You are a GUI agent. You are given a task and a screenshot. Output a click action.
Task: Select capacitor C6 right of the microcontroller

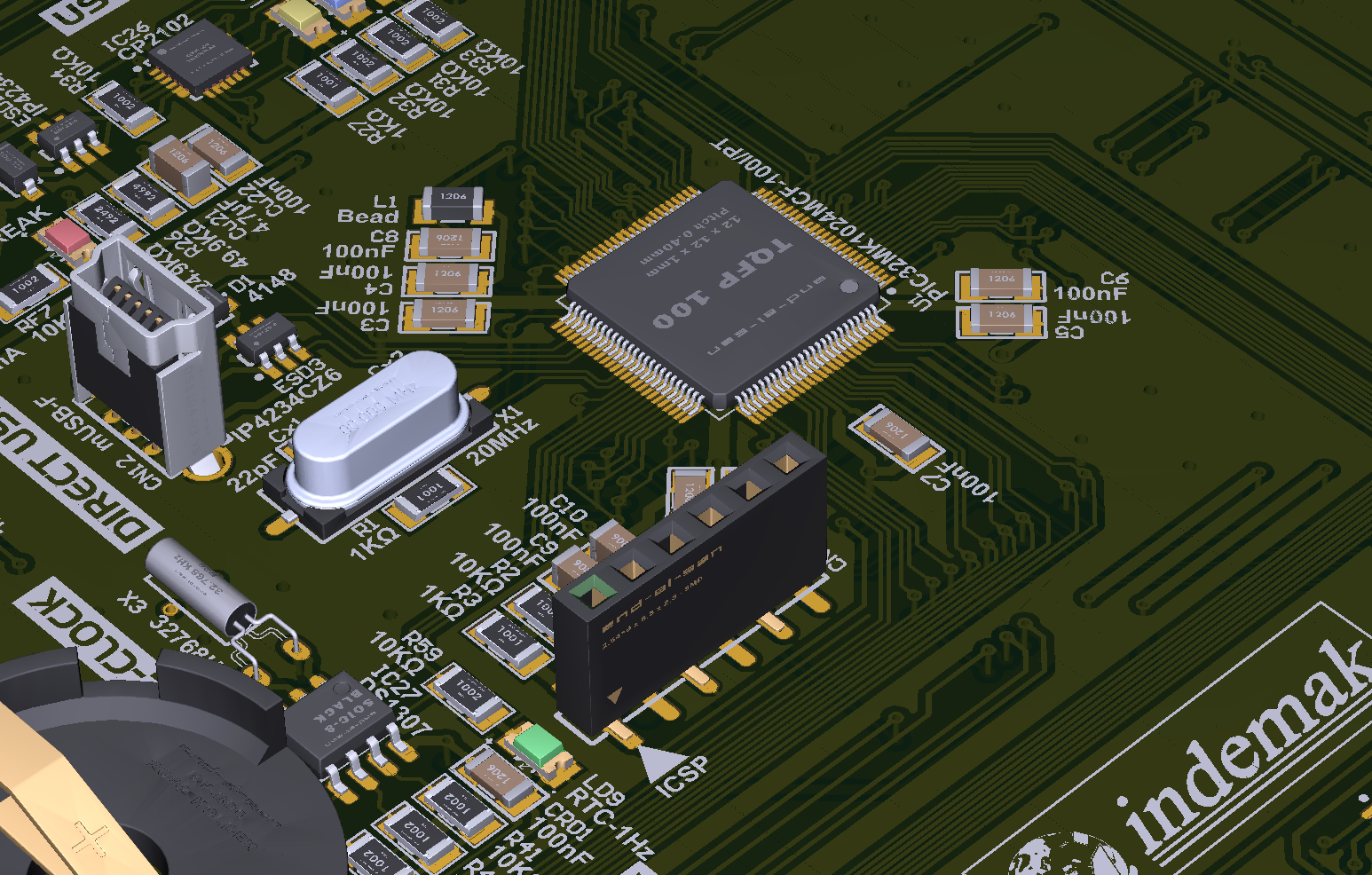[x=1000, y=284]
